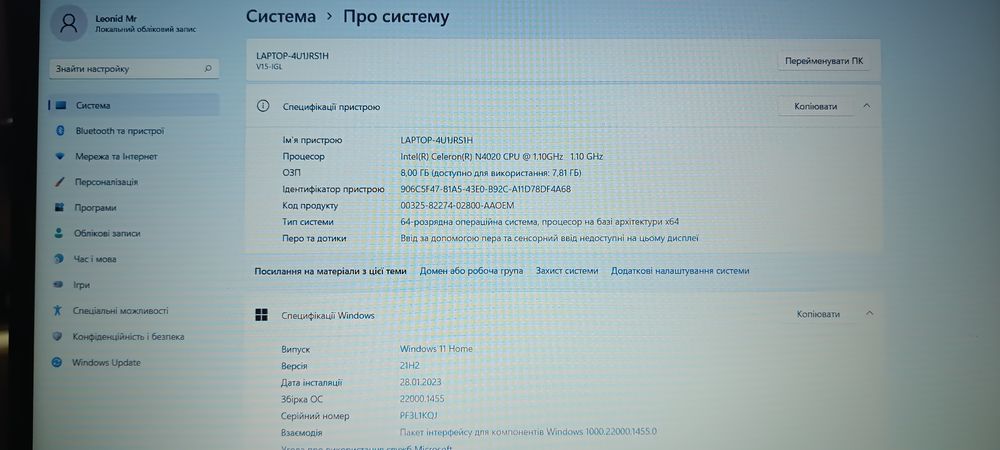1000x450 pixels.
Task: Click the info icon beside Специфікації пристрою
Action: pos(263,106)
